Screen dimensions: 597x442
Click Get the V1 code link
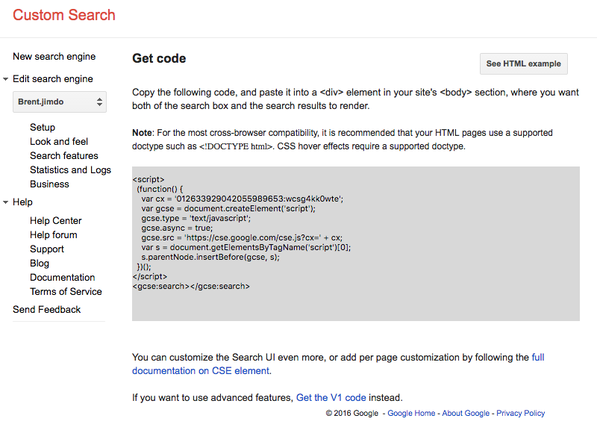(x=331, y=397)
